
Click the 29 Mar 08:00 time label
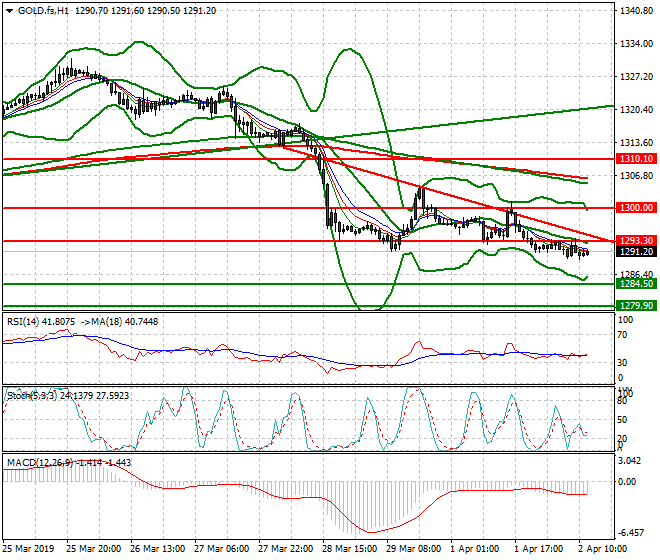[x=414, y=549]
